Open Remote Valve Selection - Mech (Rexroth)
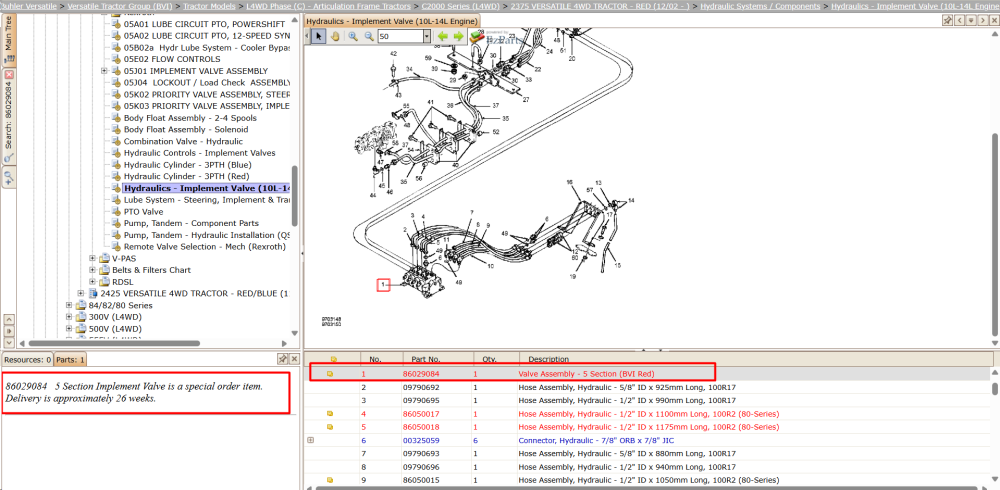1000x490 pixels. [205, 246]
